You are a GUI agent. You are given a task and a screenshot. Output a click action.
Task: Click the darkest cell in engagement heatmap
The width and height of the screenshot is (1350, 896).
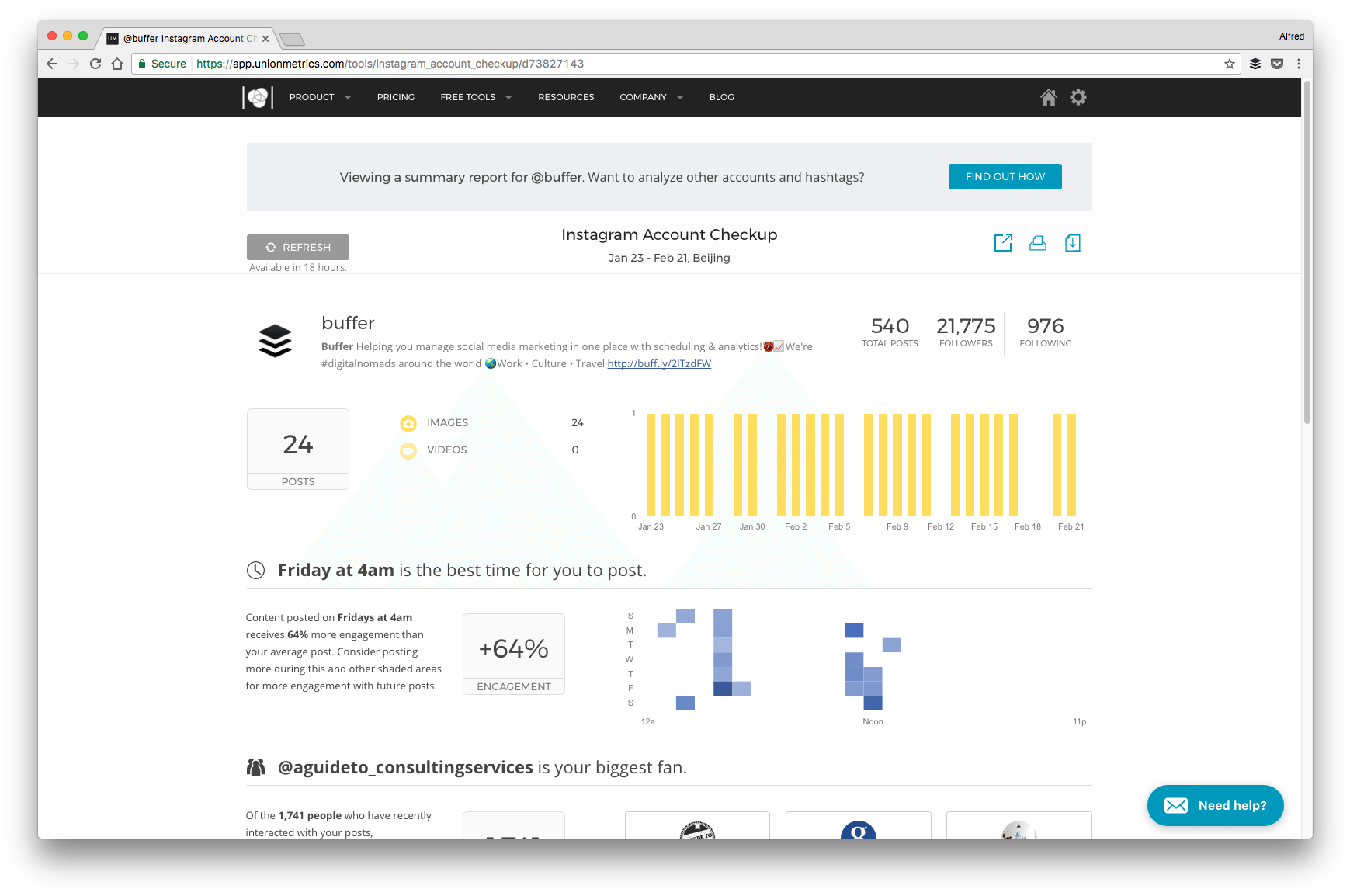[x=724, y=689]
